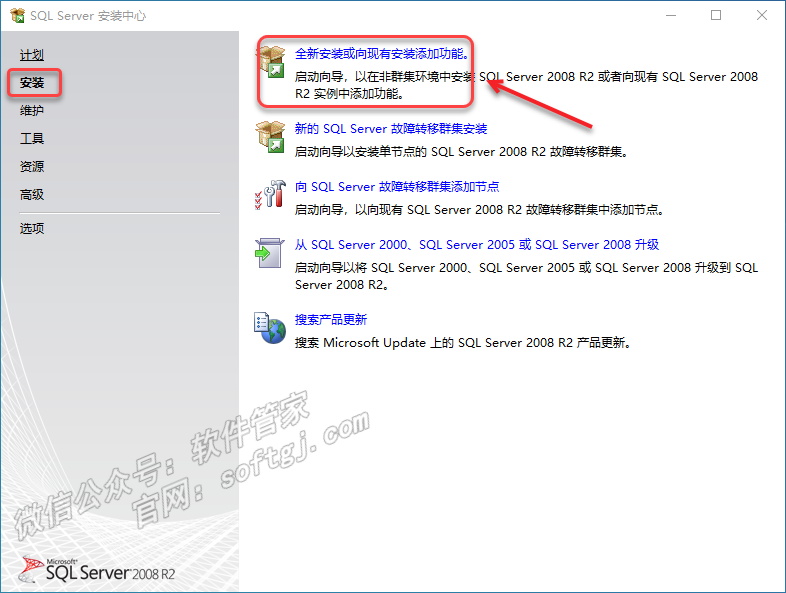Click the 搜索产品更新 link
Viewport: 786px width, 593px height.
pyautogui.click(x=331, y=320)
